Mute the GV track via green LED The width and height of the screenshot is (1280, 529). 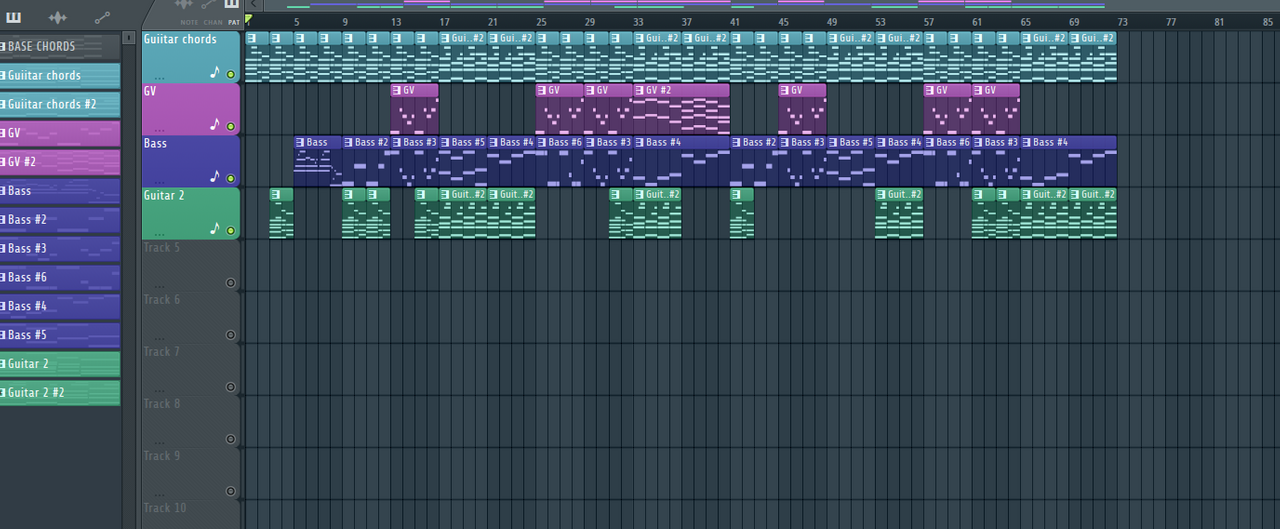(231, 127)
